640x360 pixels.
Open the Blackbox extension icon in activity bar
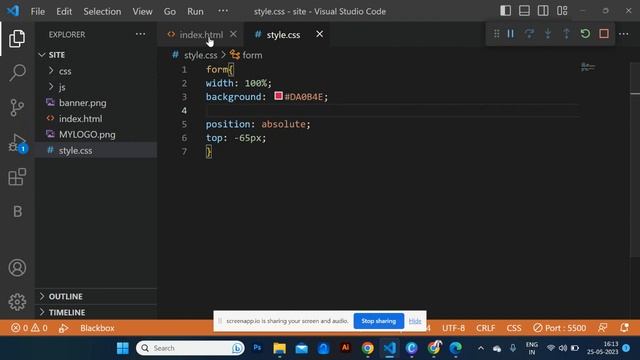point(17,211)
